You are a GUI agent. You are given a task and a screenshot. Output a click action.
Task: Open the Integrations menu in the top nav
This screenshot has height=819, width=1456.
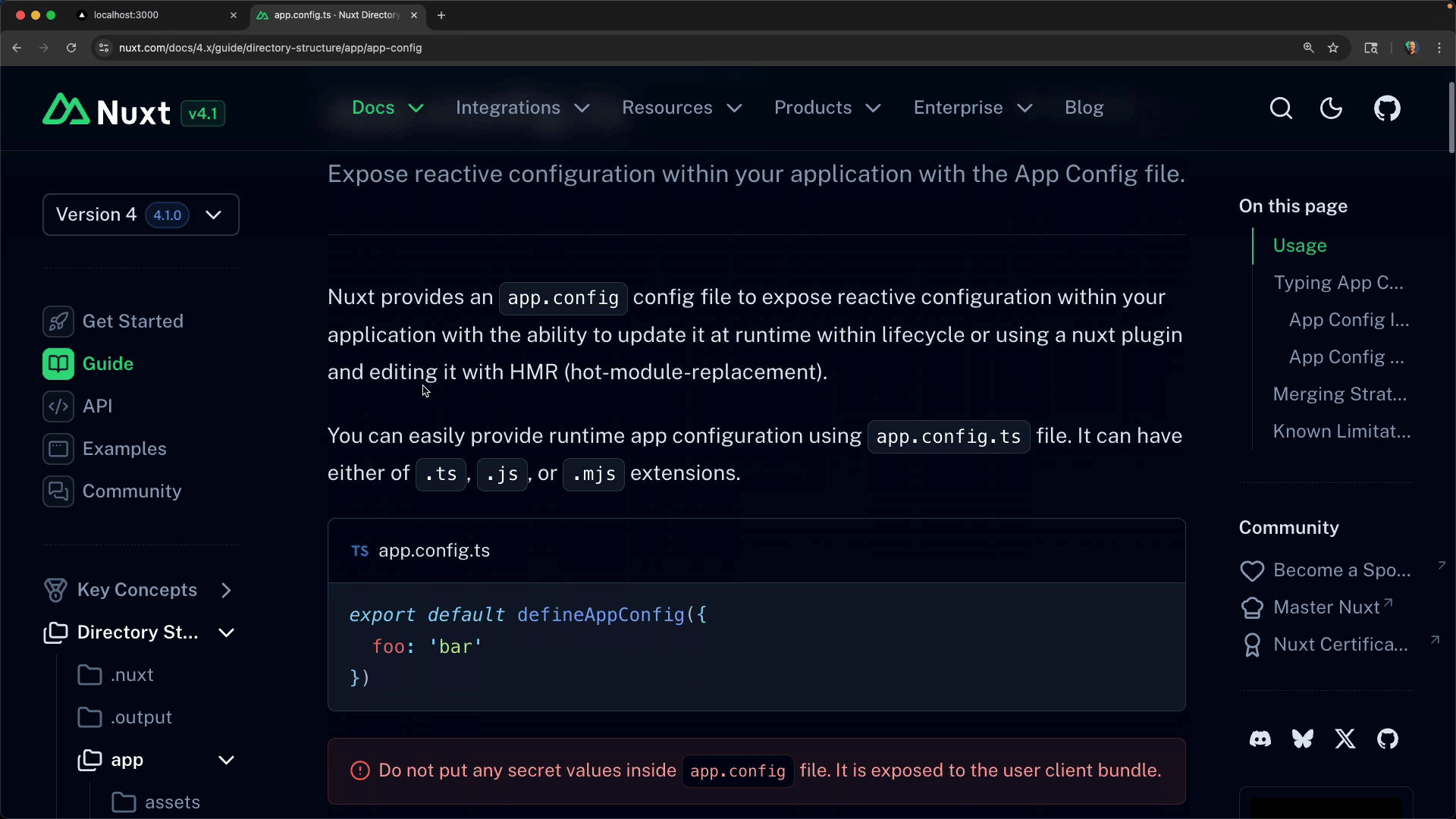point(522,108)
